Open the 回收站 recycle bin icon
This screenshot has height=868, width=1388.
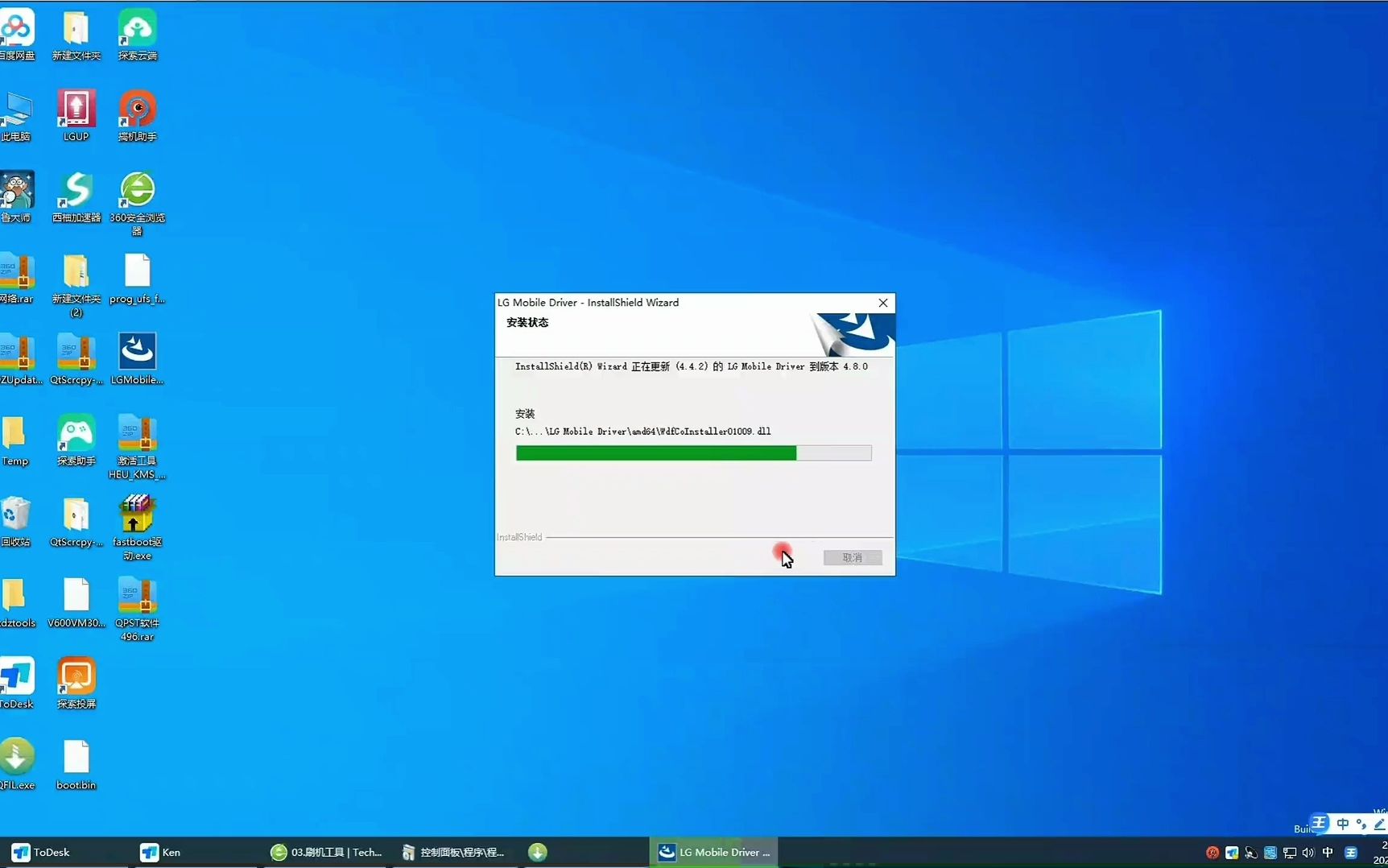coord(15,522)
